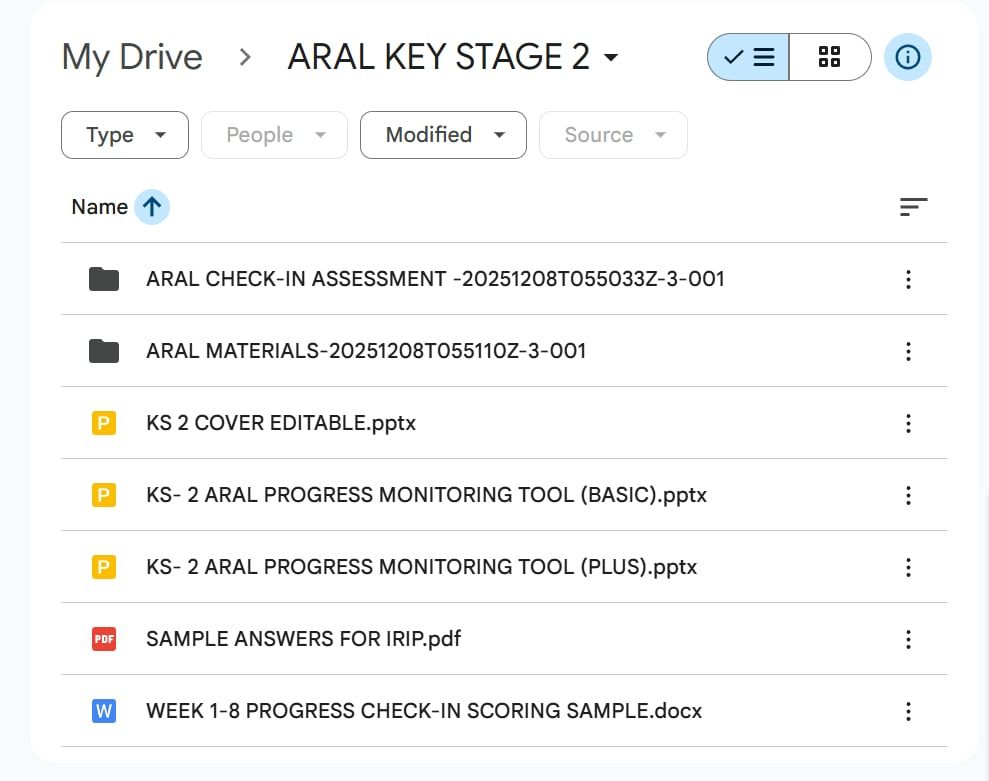The width and height of the screenshot is (989, 781).
Task: Select KS- 2 ARAL PROGRESS MONITORING TOOL (PLUS).pptx
Action: click(x=421, y=567)
